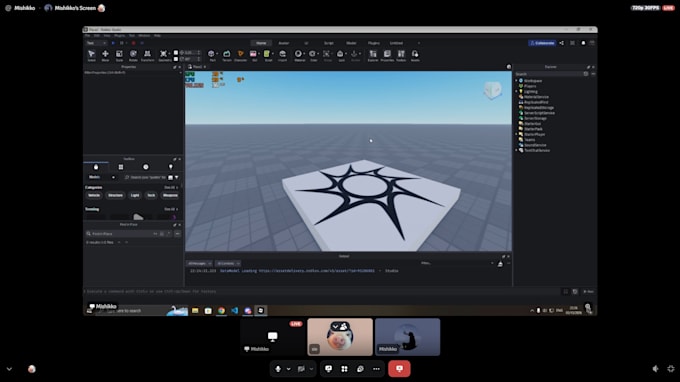Click the command bar input
Screen dimensions: 680x382
pos(321,291)
